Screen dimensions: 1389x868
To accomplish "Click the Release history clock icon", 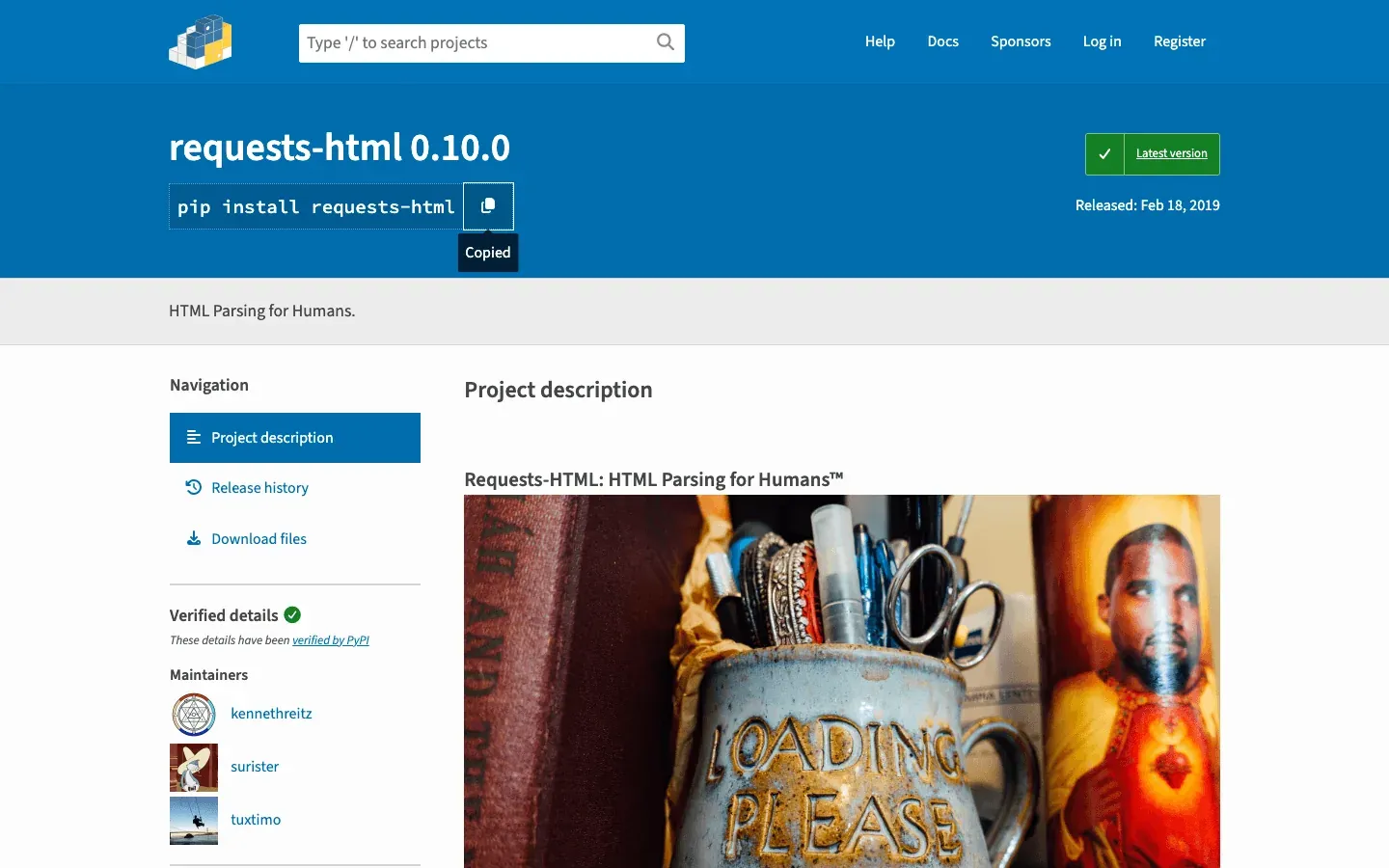I will [193, 487].
